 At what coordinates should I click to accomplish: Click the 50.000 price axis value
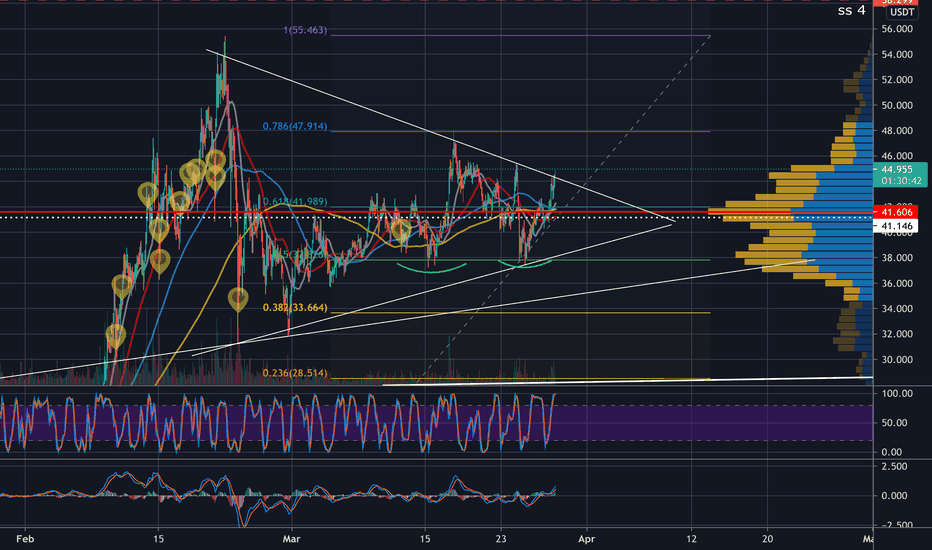[x=897, y=105]
